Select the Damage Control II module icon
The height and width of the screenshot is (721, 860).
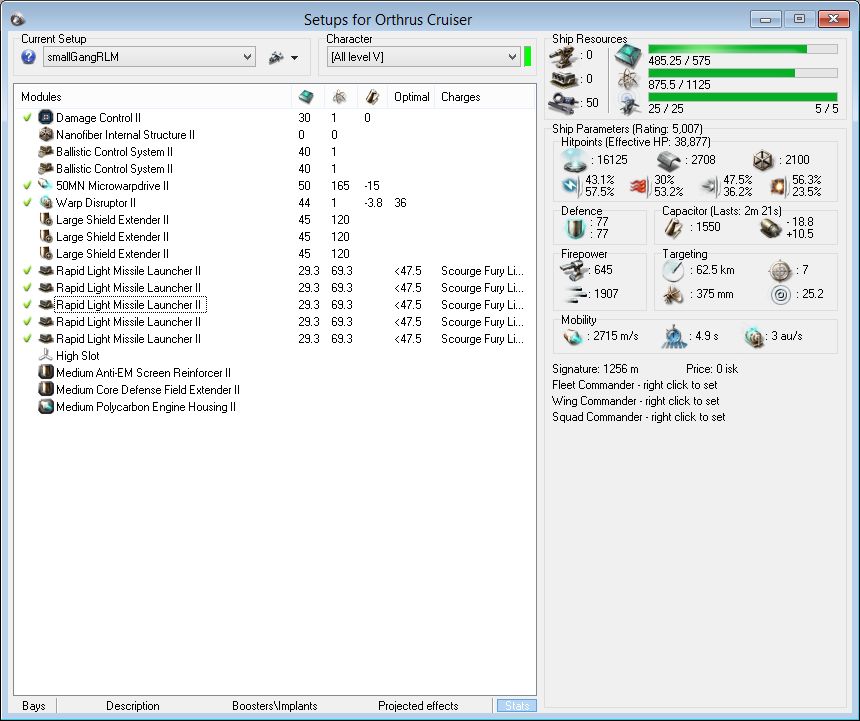point(46,117)
